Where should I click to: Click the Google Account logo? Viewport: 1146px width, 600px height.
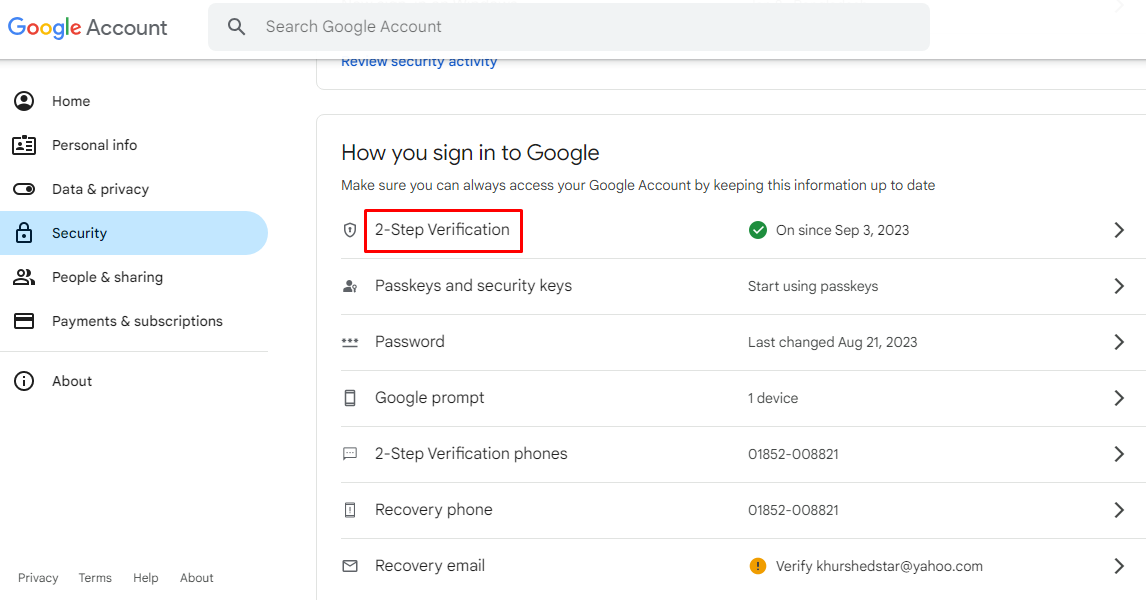click(x=88, y=27)
